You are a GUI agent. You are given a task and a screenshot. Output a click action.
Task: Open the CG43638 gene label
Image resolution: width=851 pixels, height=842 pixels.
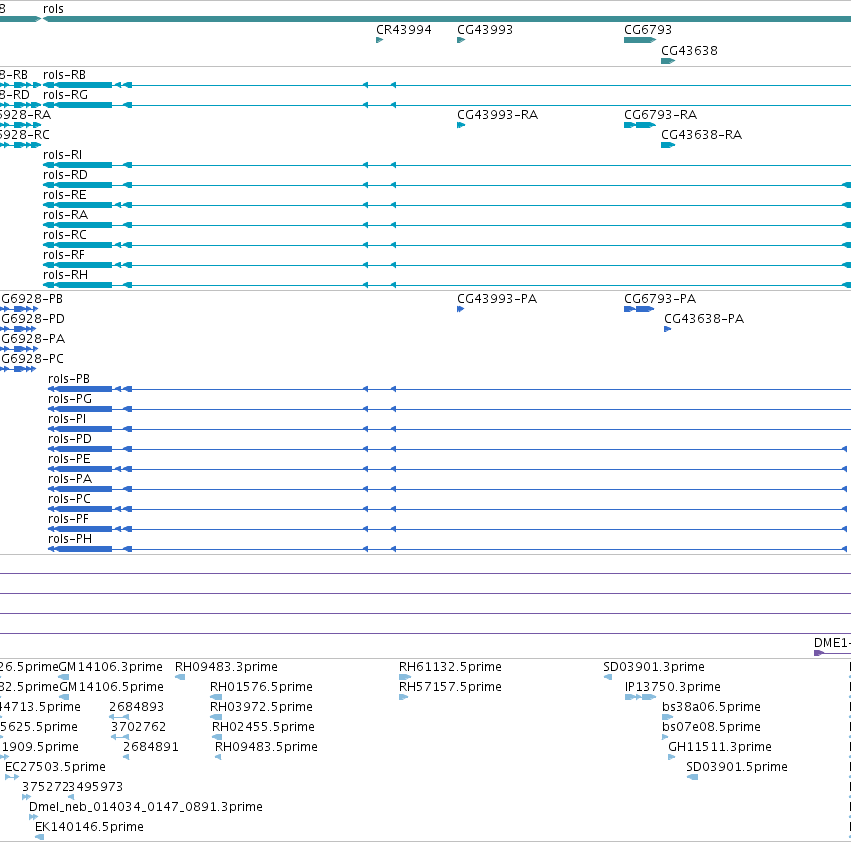[x=689, y=51]
